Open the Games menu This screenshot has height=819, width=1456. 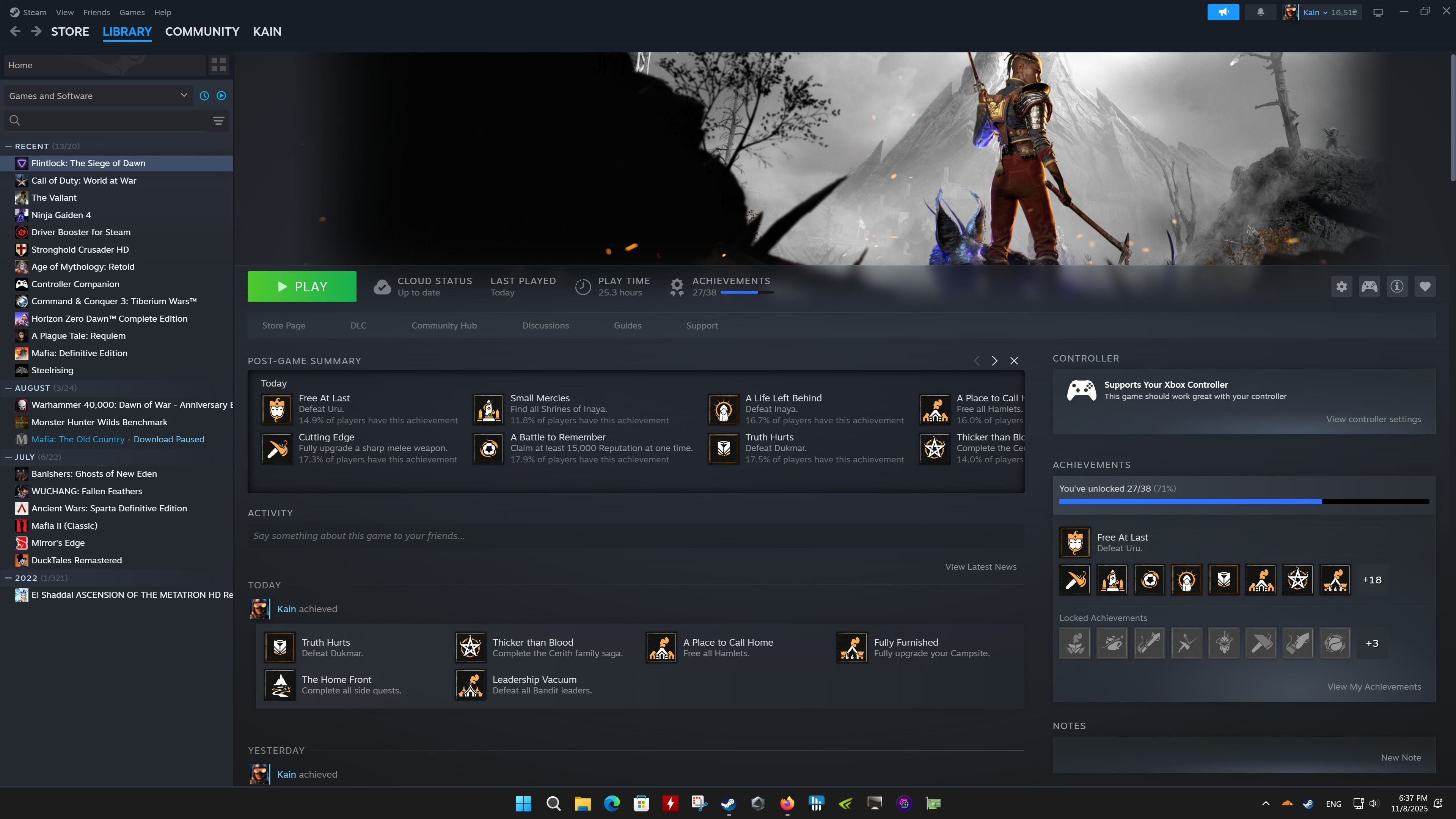[x=132, y=13]
